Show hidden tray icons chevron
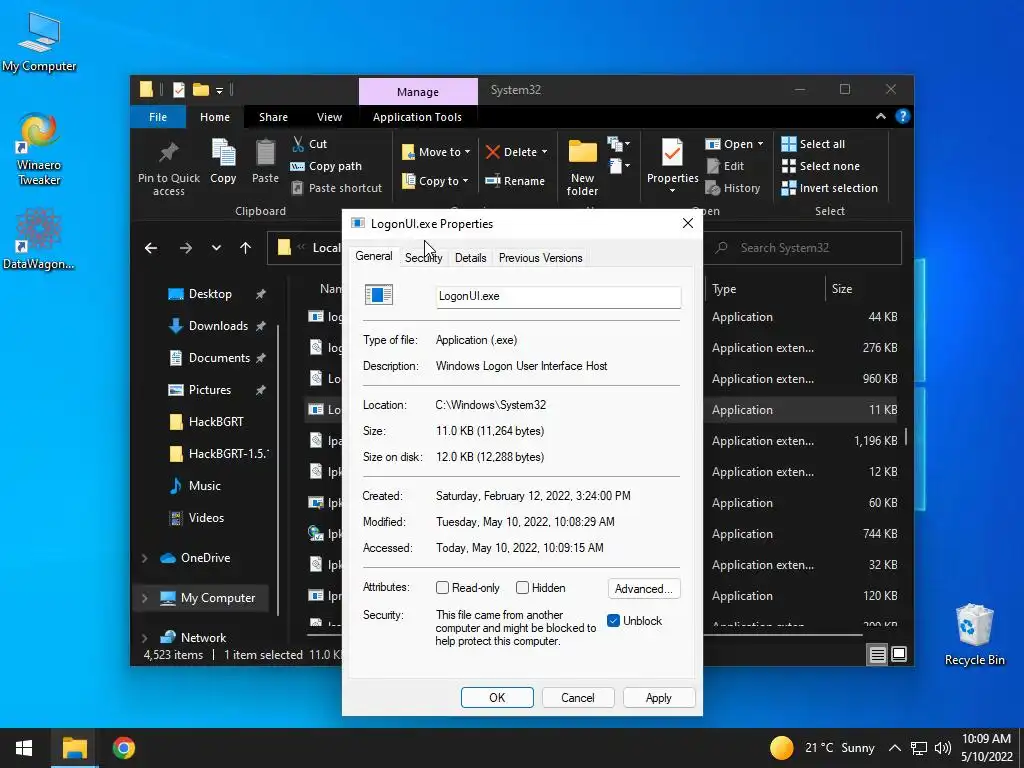Viewport: 1024px width, 768px height. pyautogui.click(x=895, y=748)
